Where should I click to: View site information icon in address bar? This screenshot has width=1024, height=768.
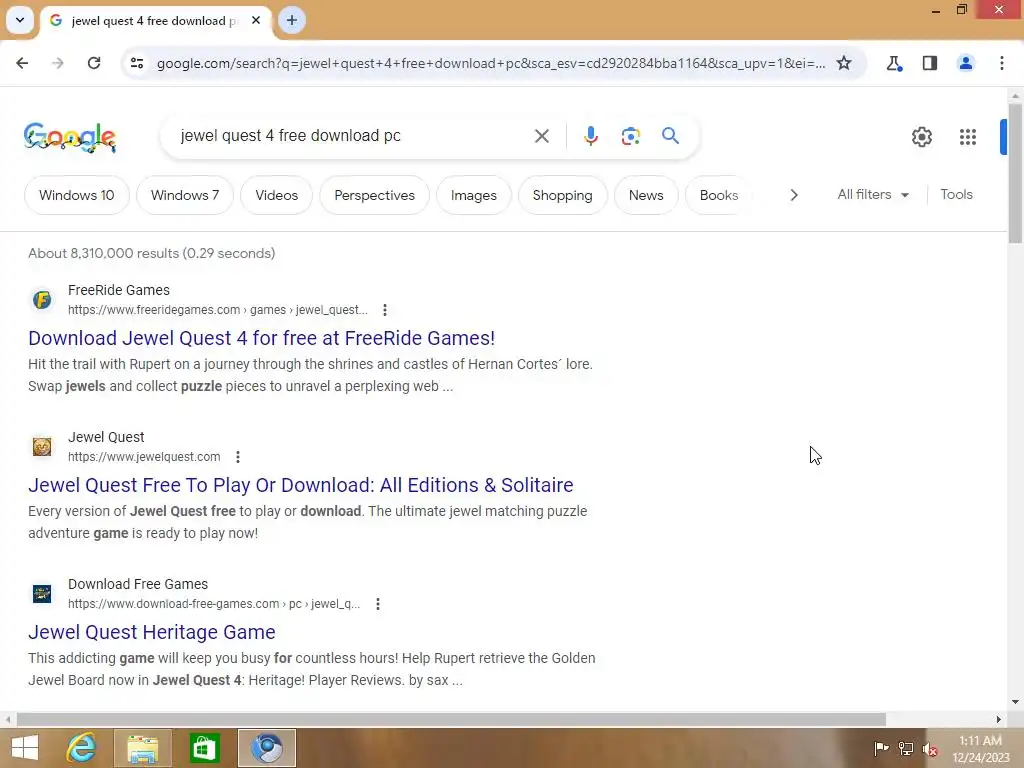tap(137, 63)
